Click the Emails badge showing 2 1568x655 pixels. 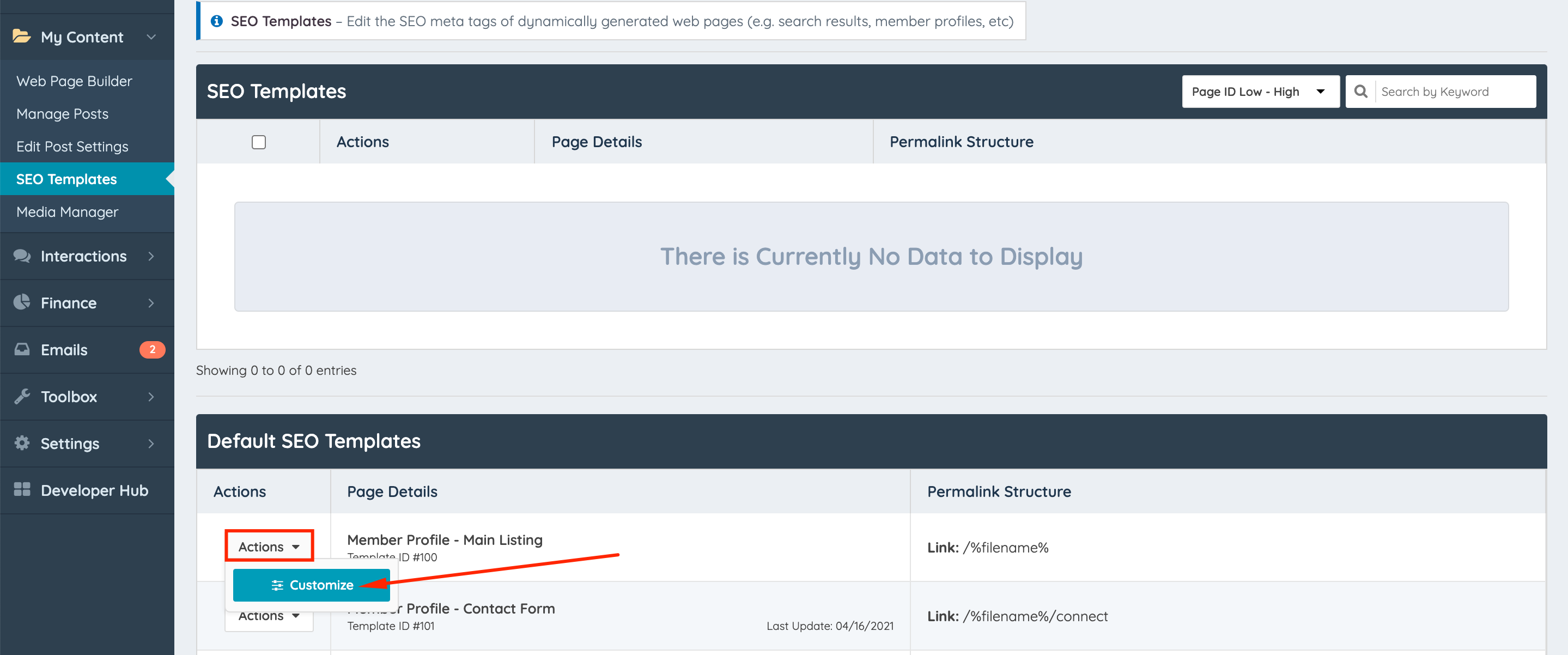pos(152,349)
